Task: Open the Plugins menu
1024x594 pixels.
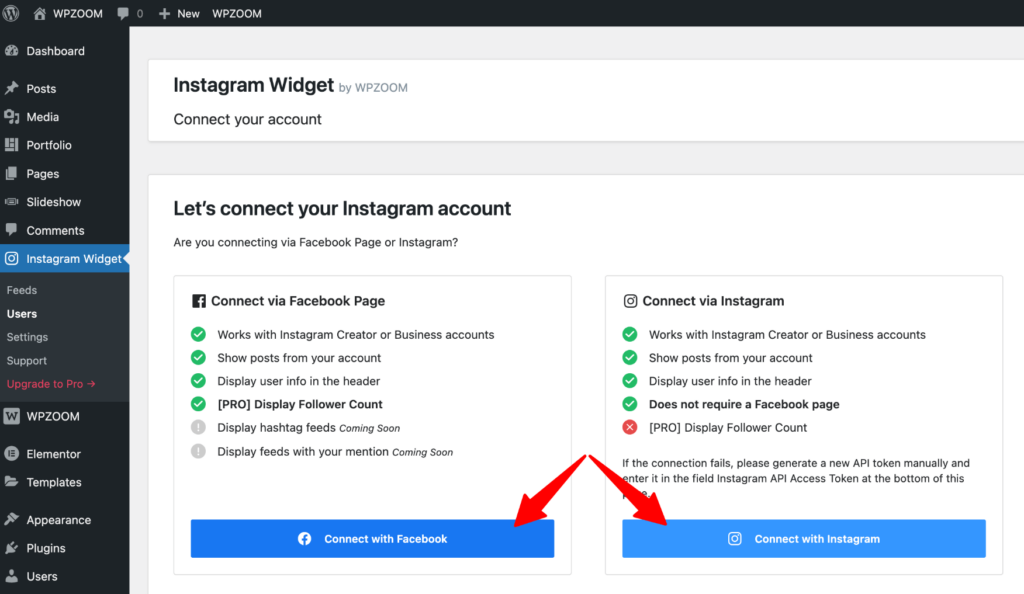Action: (46, 548)
